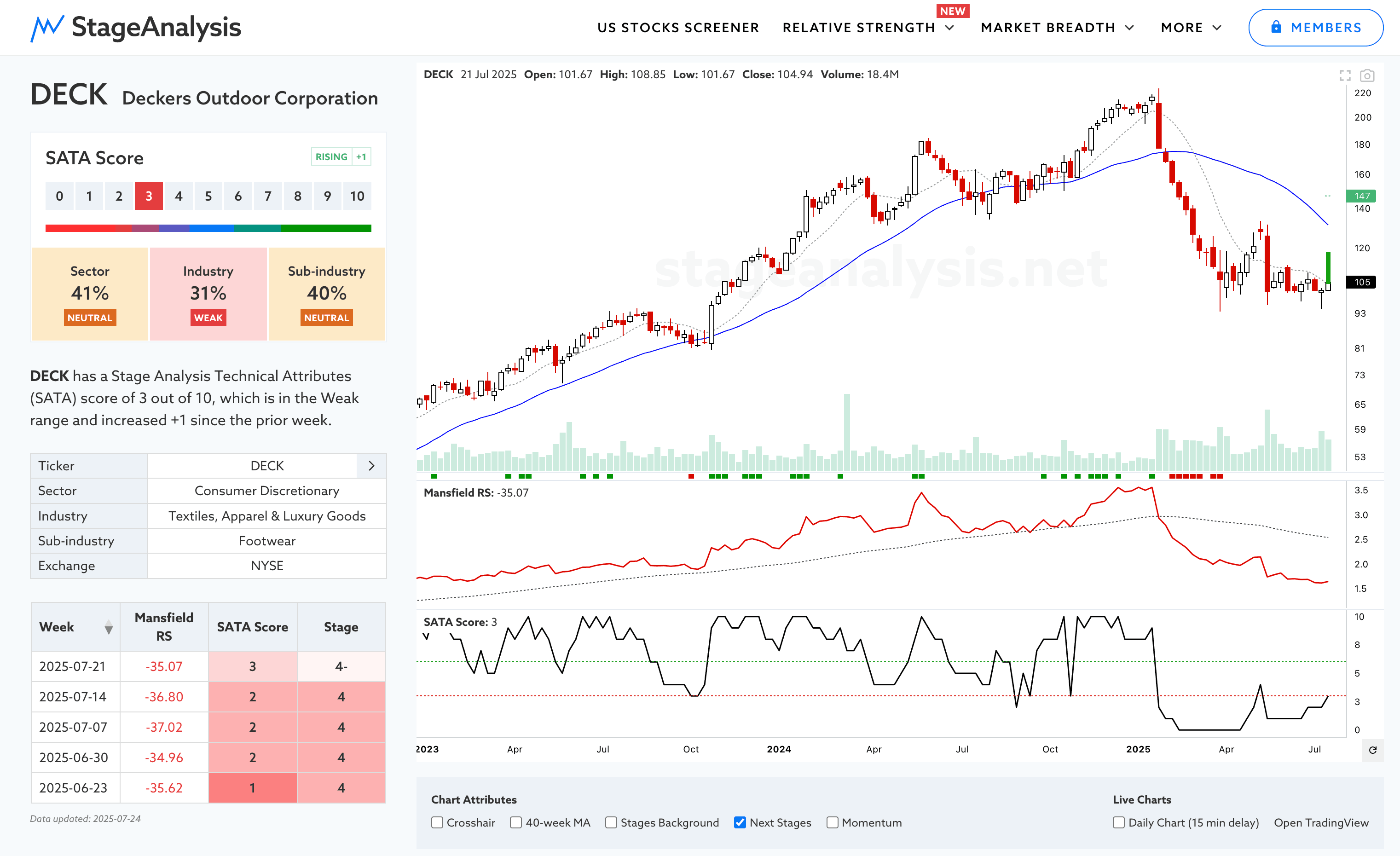Expand the Relative Strength menu

pyautogui.click(x=868, y=28)
